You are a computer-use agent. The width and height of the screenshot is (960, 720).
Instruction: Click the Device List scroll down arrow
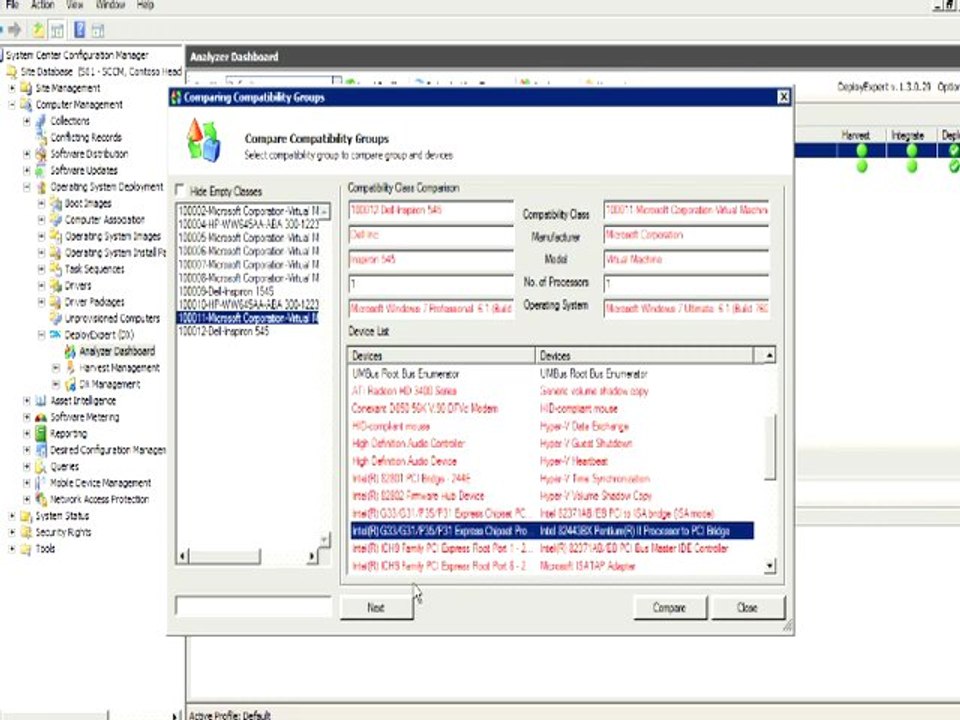pos(770,566)
